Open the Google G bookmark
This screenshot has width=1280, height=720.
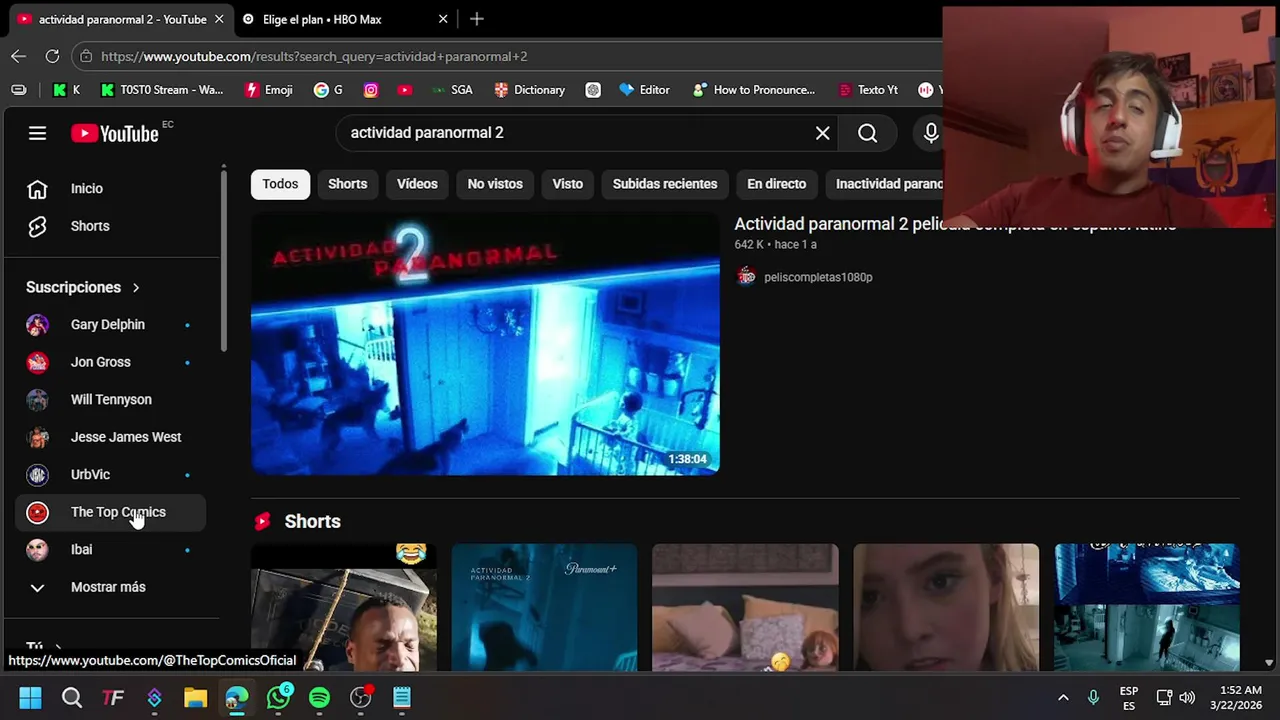click(328, 90)
